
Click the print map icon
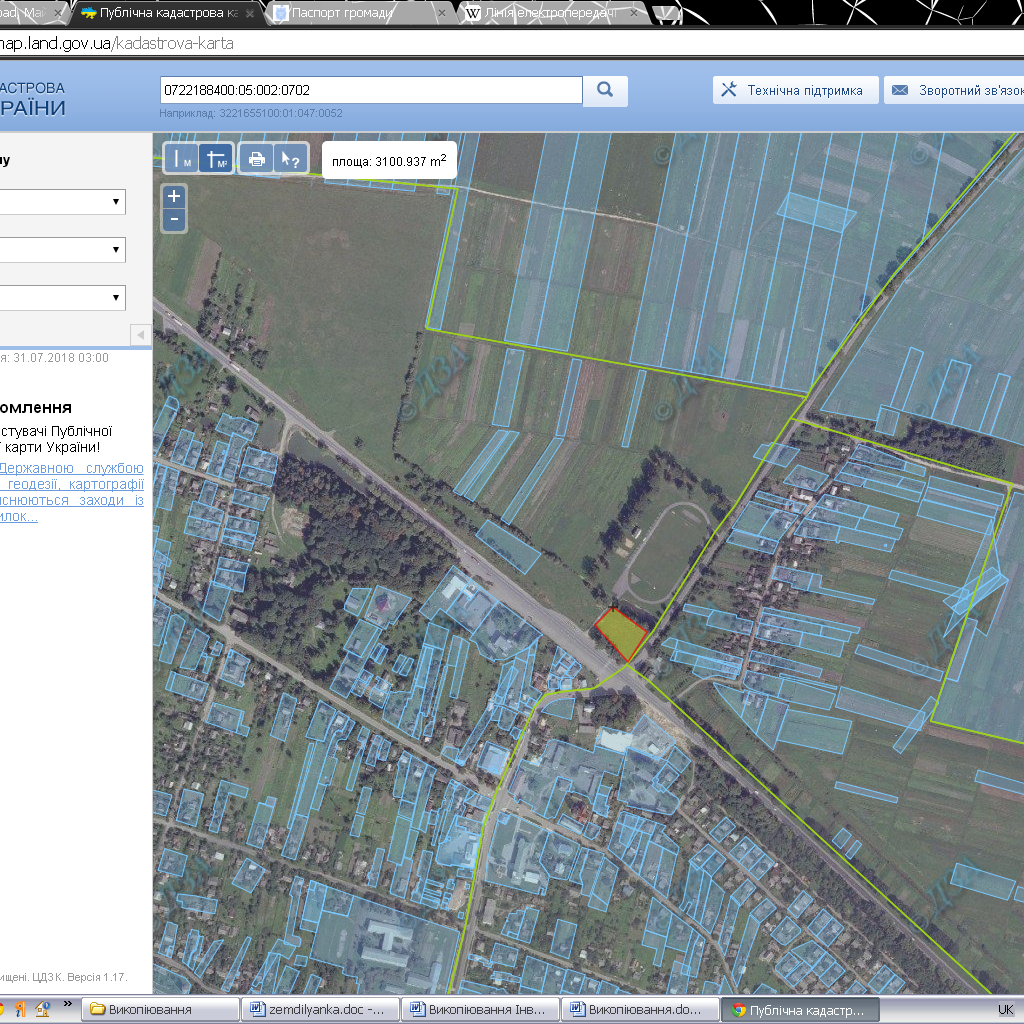(x=256, y=158)
